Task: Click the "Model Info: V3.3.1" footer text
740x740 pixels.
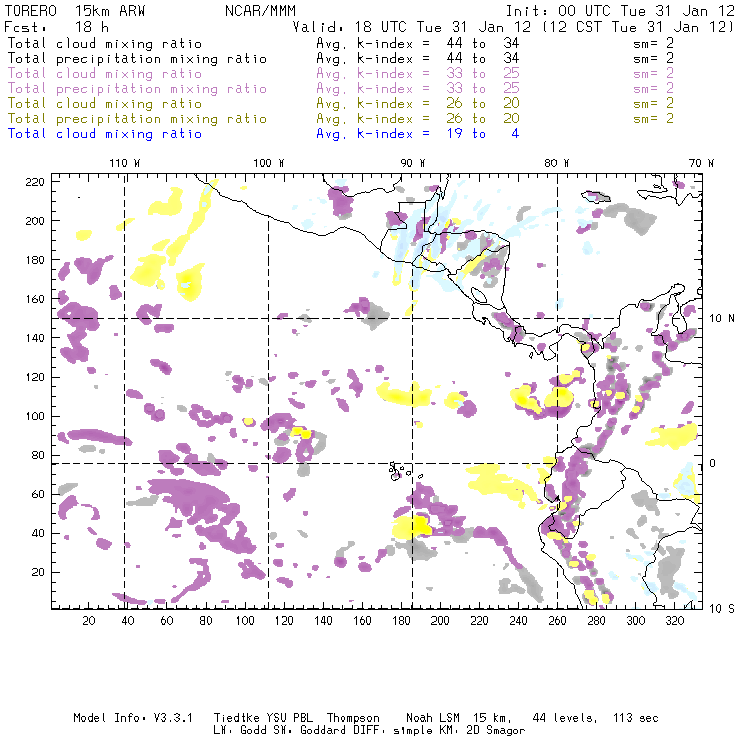Action: click(133, 718)
